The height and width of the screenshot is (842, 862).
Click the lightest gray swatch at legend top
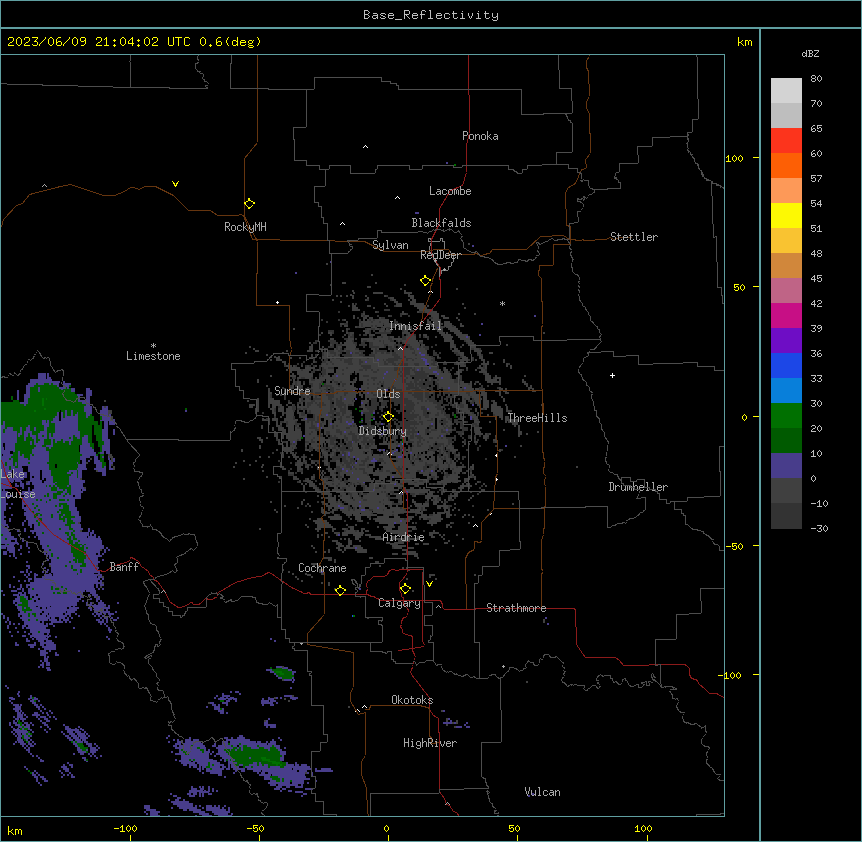[786, 90]
